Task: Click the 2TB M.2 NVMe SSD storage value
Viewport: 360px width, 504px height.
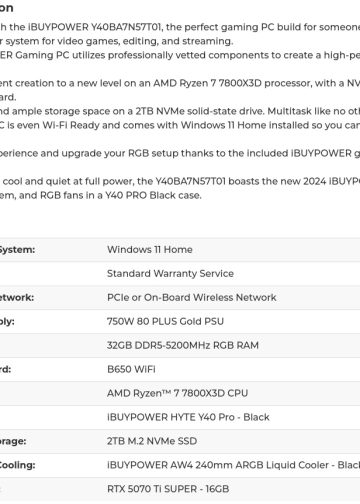Action: [152, 441]
